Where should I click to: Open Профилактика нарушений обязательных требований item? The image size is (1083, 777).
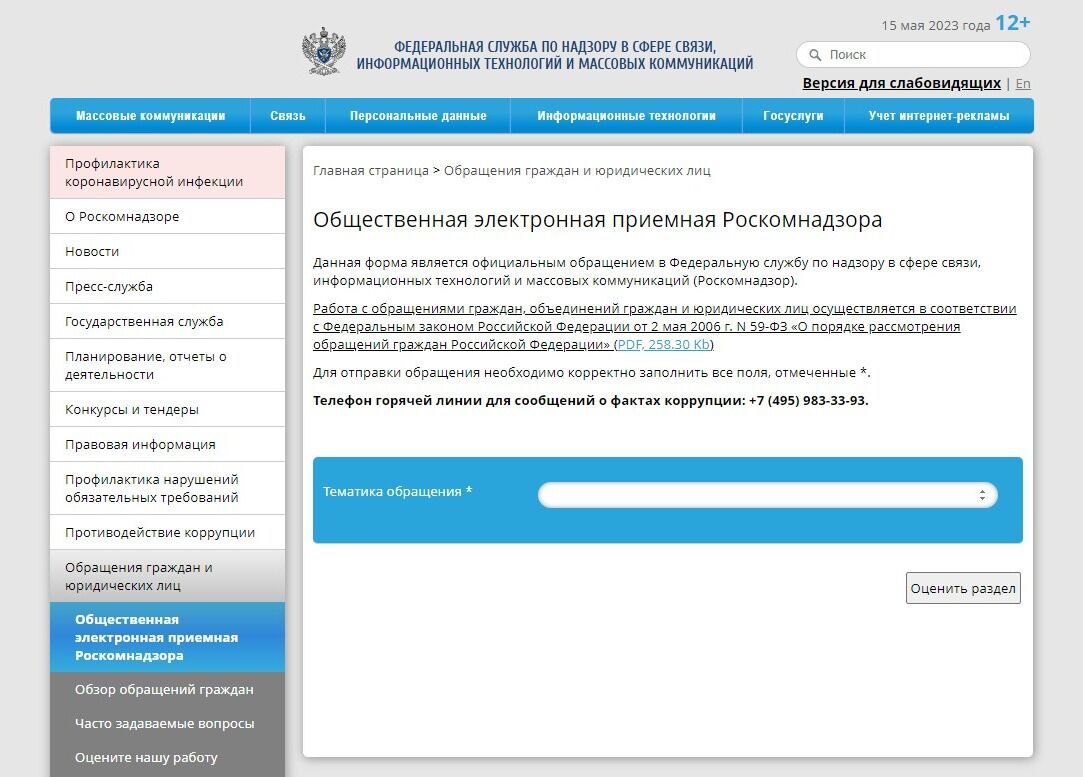pos(167,488)
